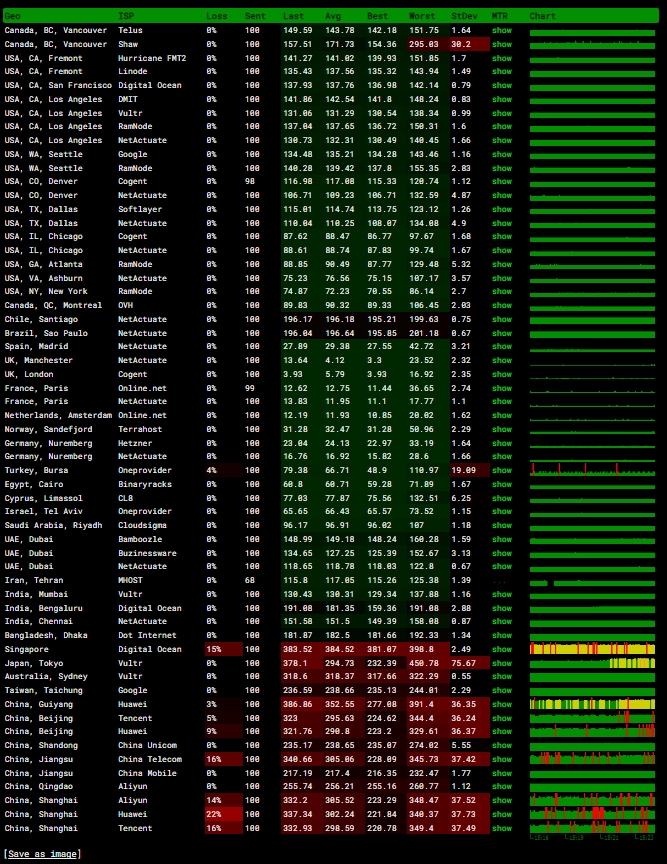Click the 295.03 worst value for Shaw
Screen dimensions: 667x864
pos(423,44)
